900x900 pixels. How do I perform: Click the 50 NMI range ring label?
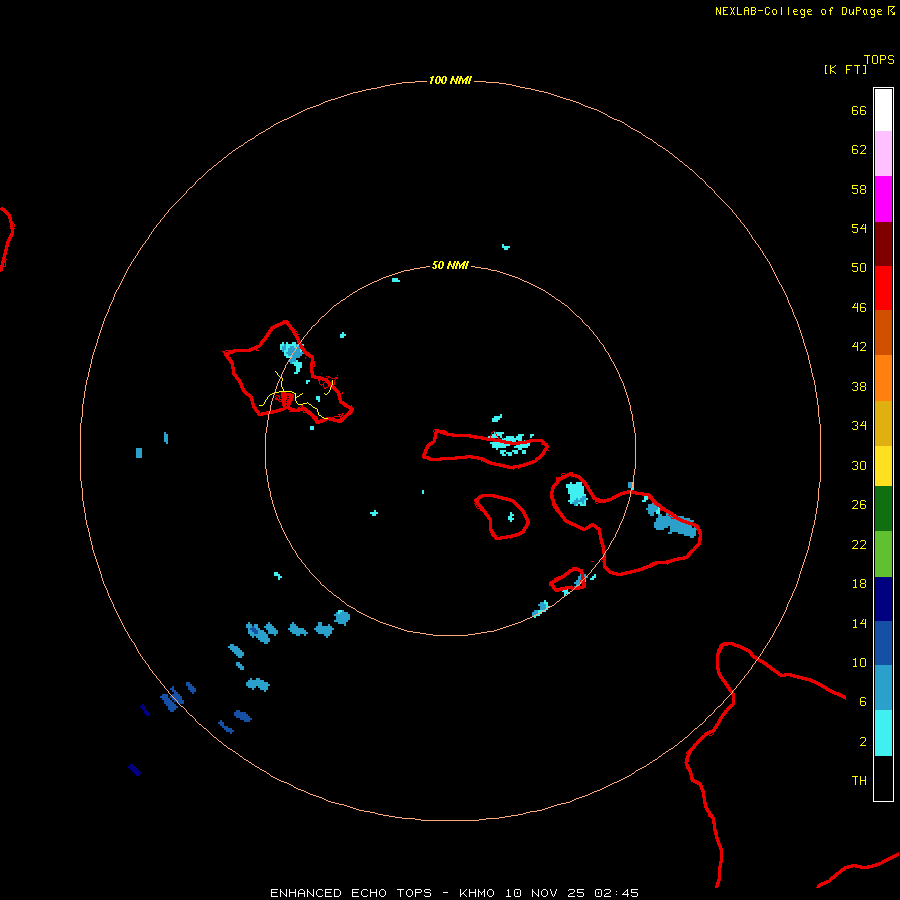(x=450, y=265)
